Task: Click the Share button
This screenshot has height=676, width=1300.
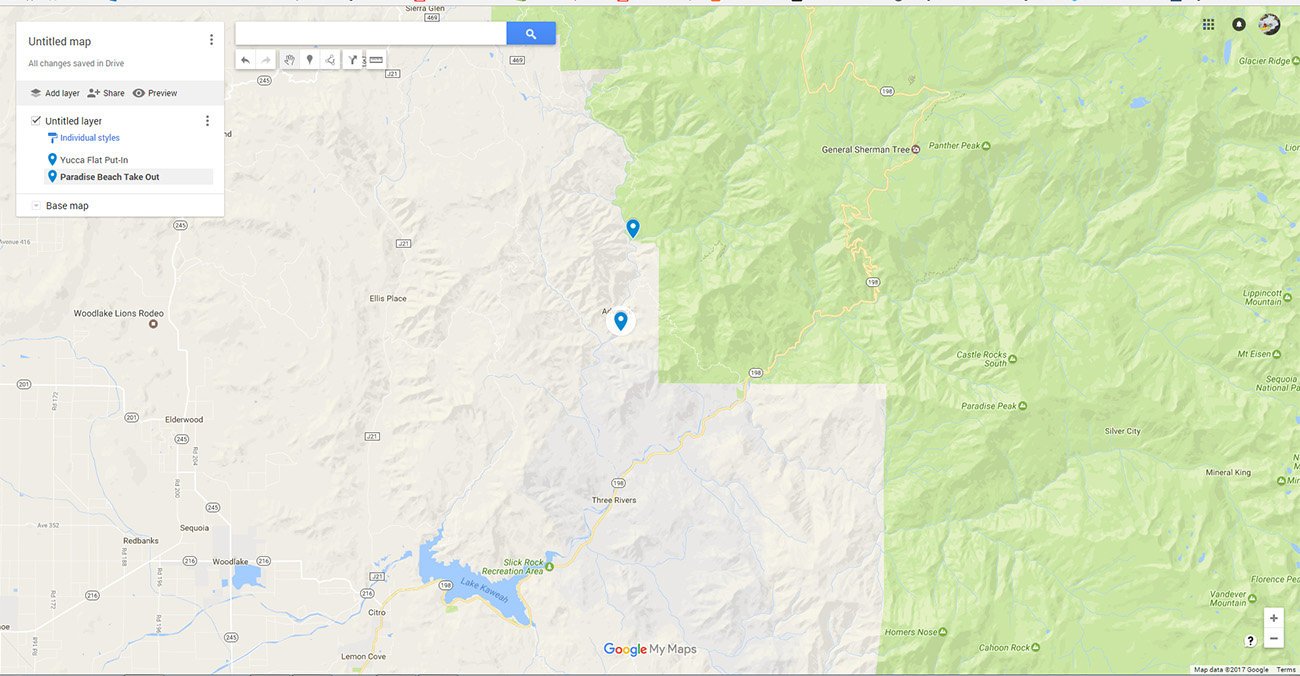Action: pyautogui.click(x=106, y=93)
